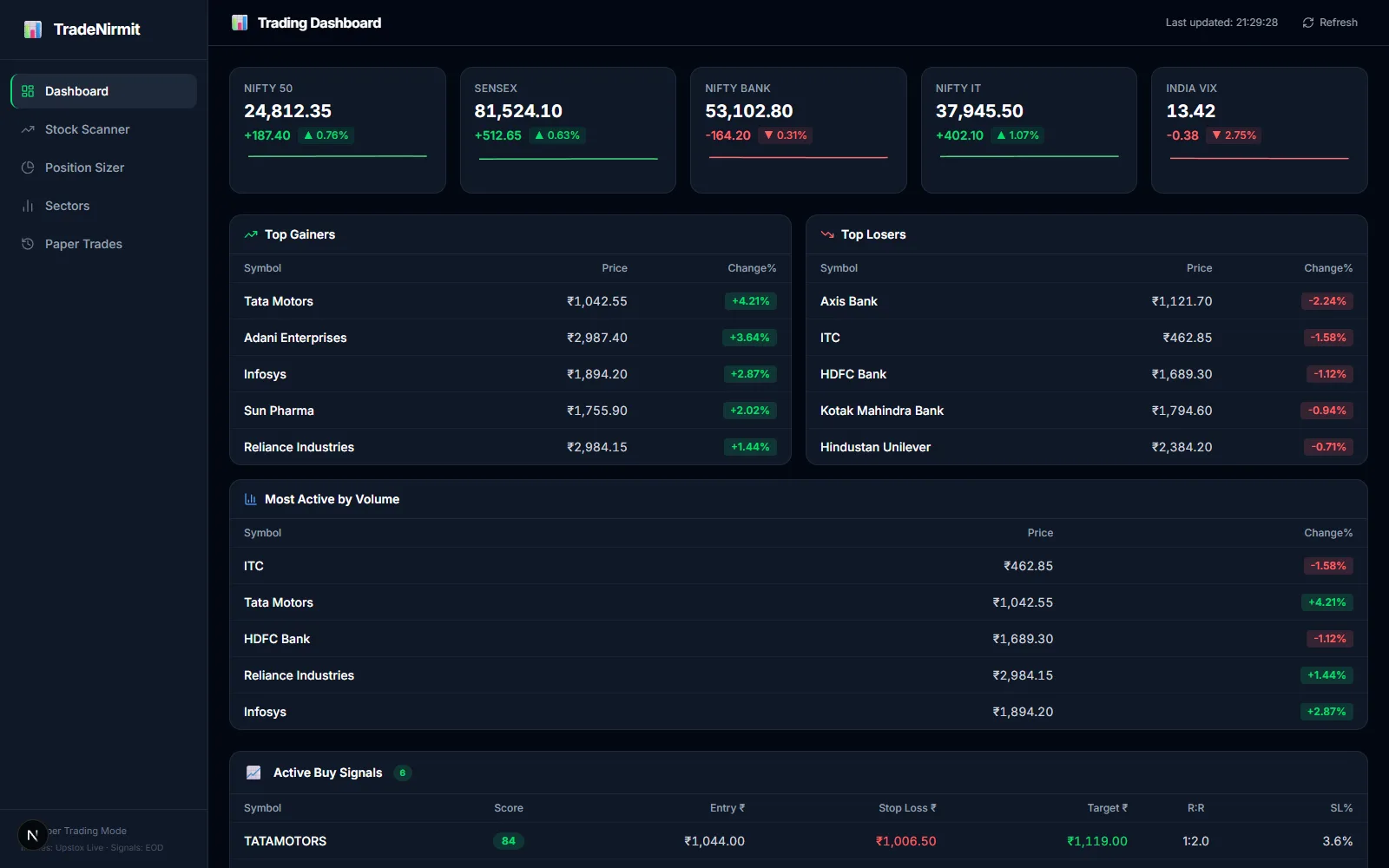
Task: Click the -2.24% change badge
Action: pyautogui.click(x=1327, y=301)
